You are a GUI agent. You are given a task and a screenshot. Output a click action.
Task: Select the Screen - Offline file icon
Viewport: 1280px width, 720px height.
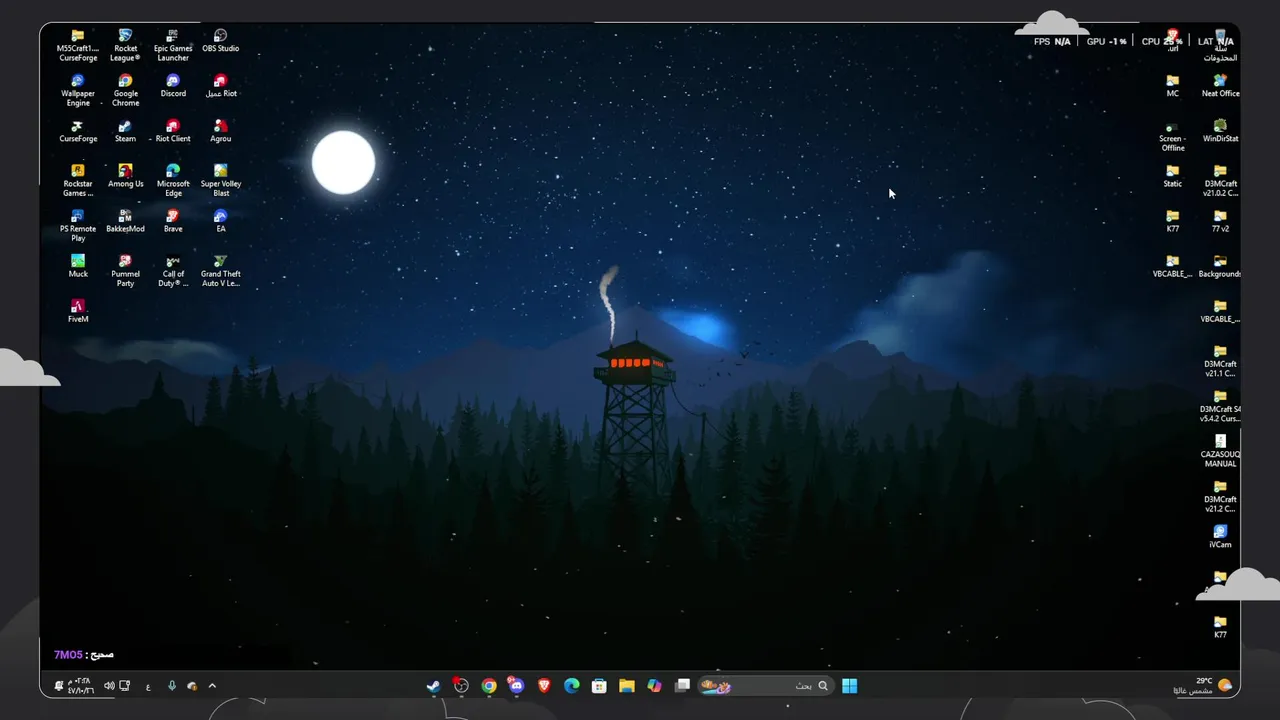pos(1172,136)
